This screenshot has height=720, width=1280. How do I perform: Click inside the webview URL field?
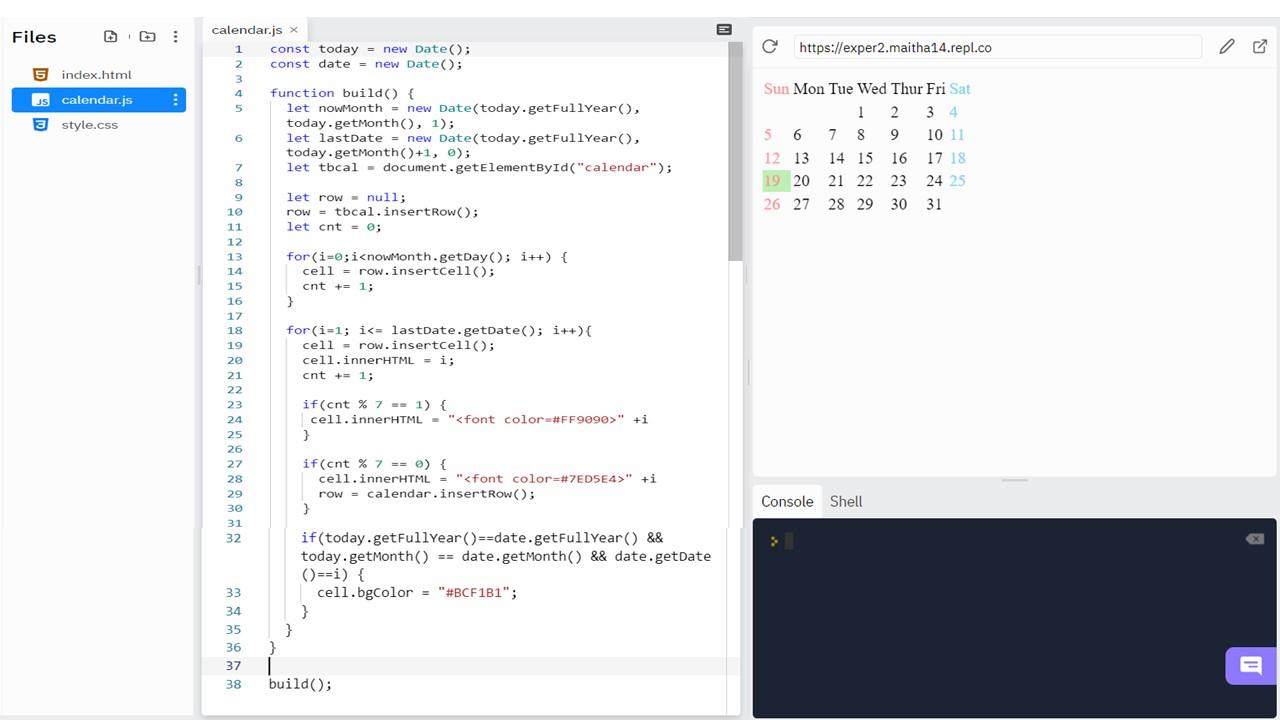997,47
